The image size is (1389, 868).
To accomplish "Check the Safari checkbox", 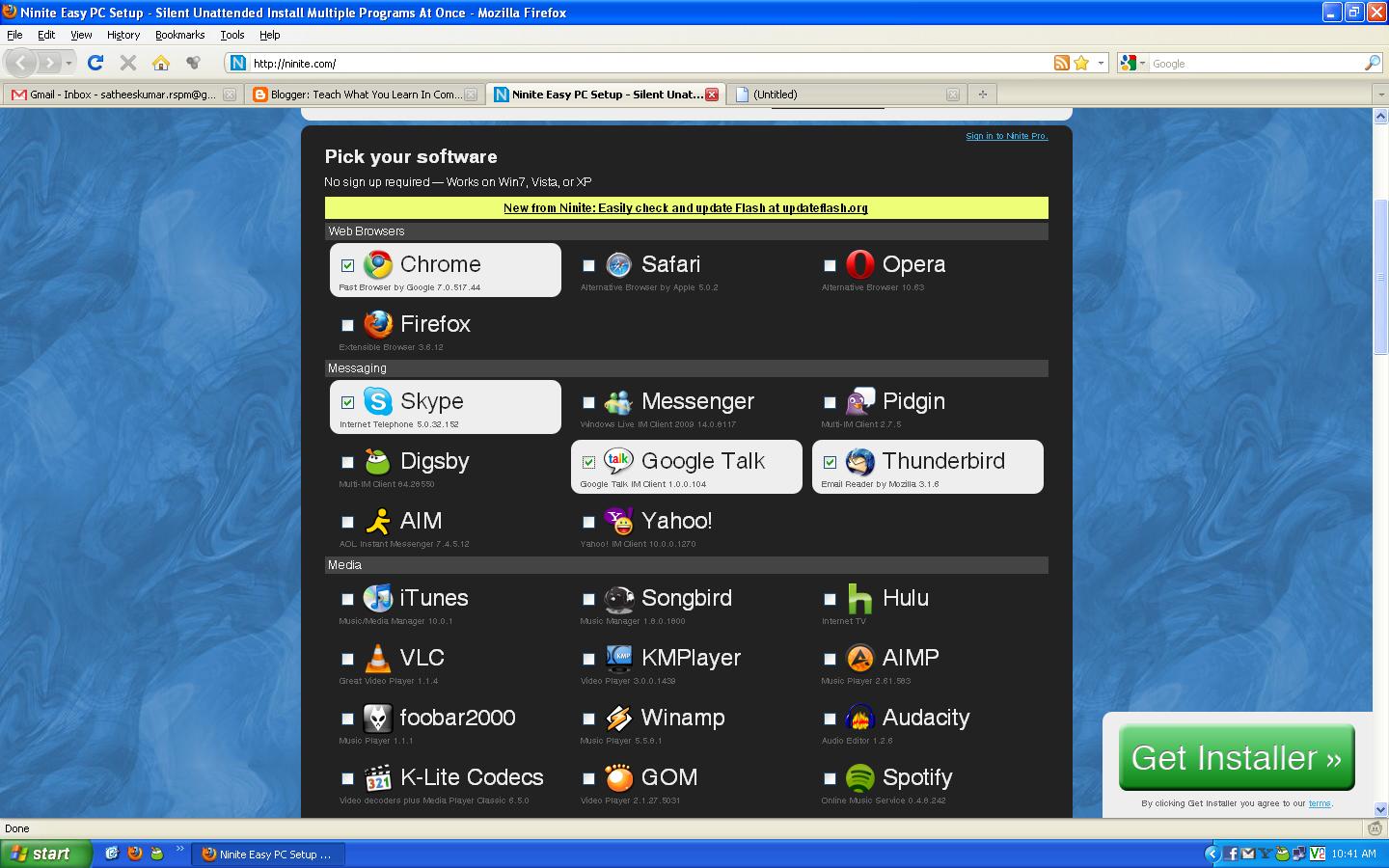I will (588, 265).
